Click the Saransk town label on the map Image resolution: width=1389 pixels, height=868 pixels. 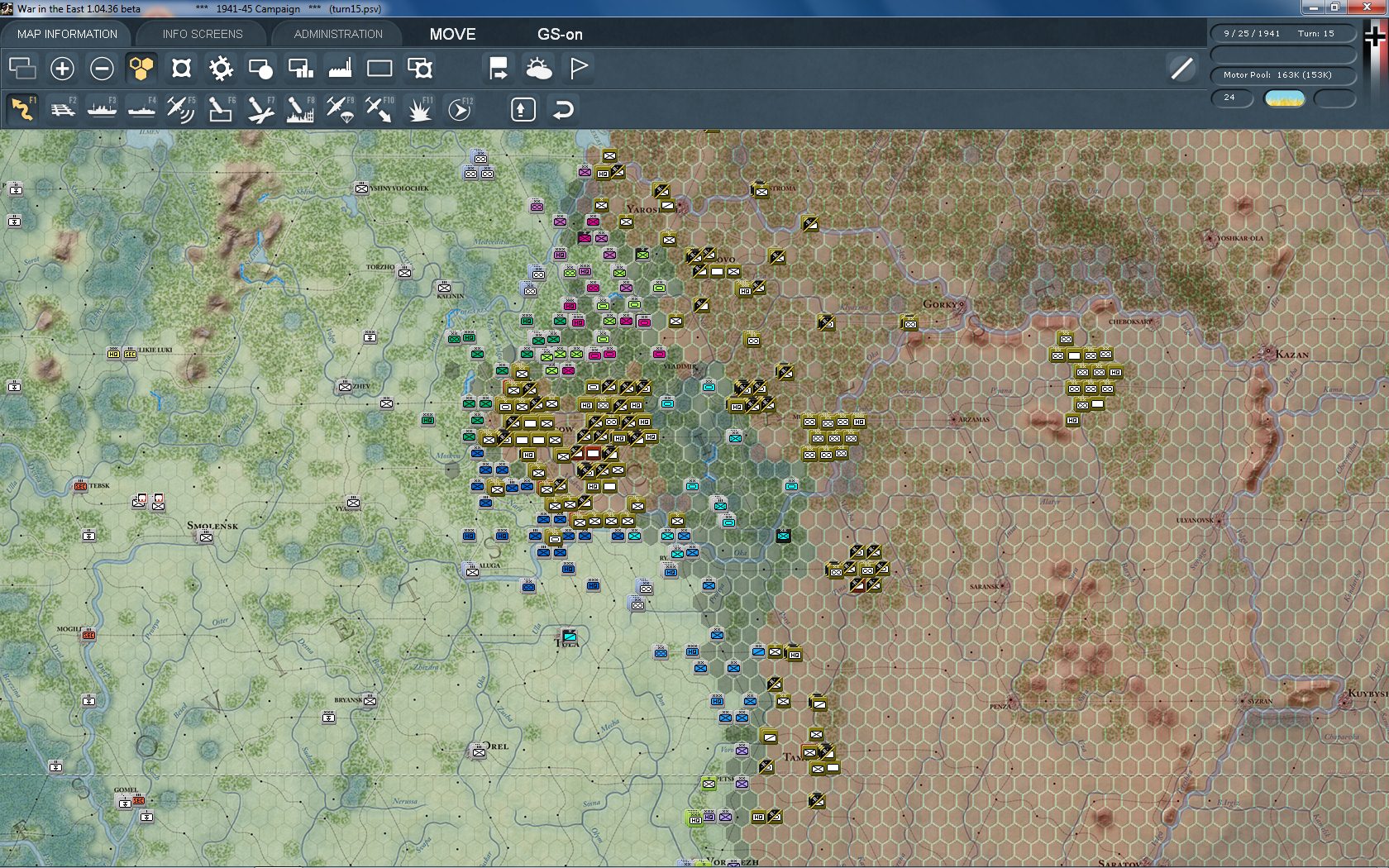[x=985, y=587]
